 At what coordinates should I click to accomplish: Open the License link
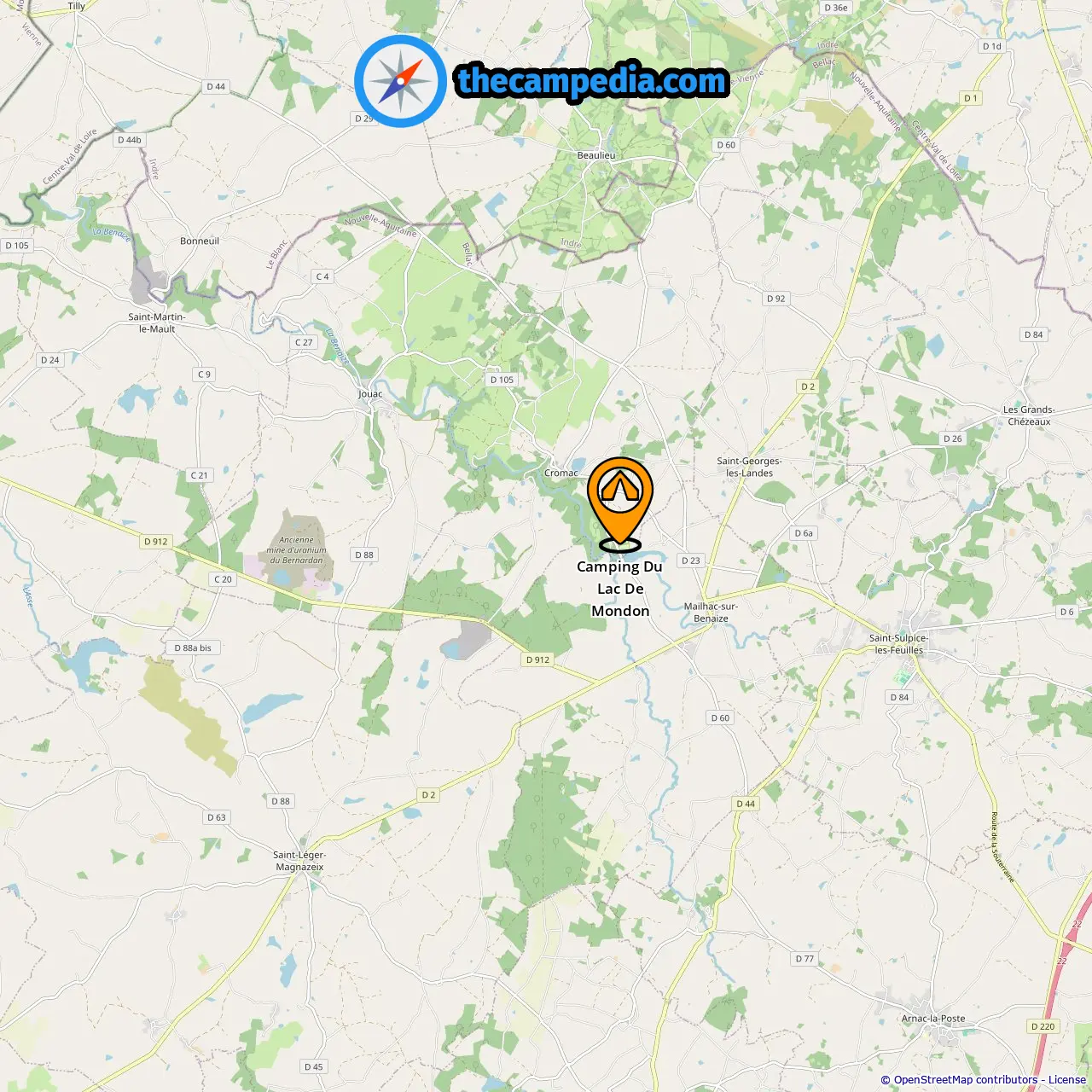pyautogui.click(x=1066, y=1079)
